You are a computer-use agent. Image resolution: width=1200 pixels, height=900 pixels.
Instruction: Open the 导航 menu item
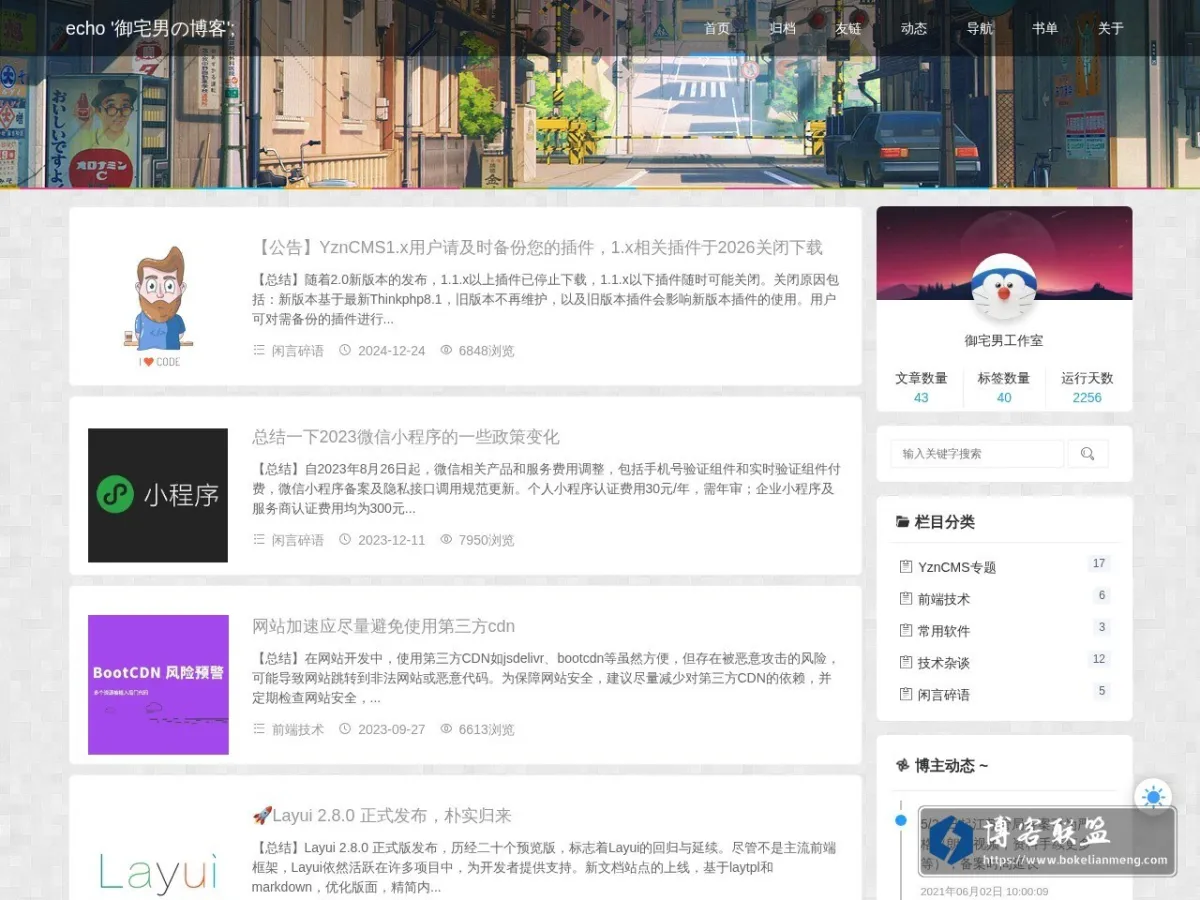980,28
